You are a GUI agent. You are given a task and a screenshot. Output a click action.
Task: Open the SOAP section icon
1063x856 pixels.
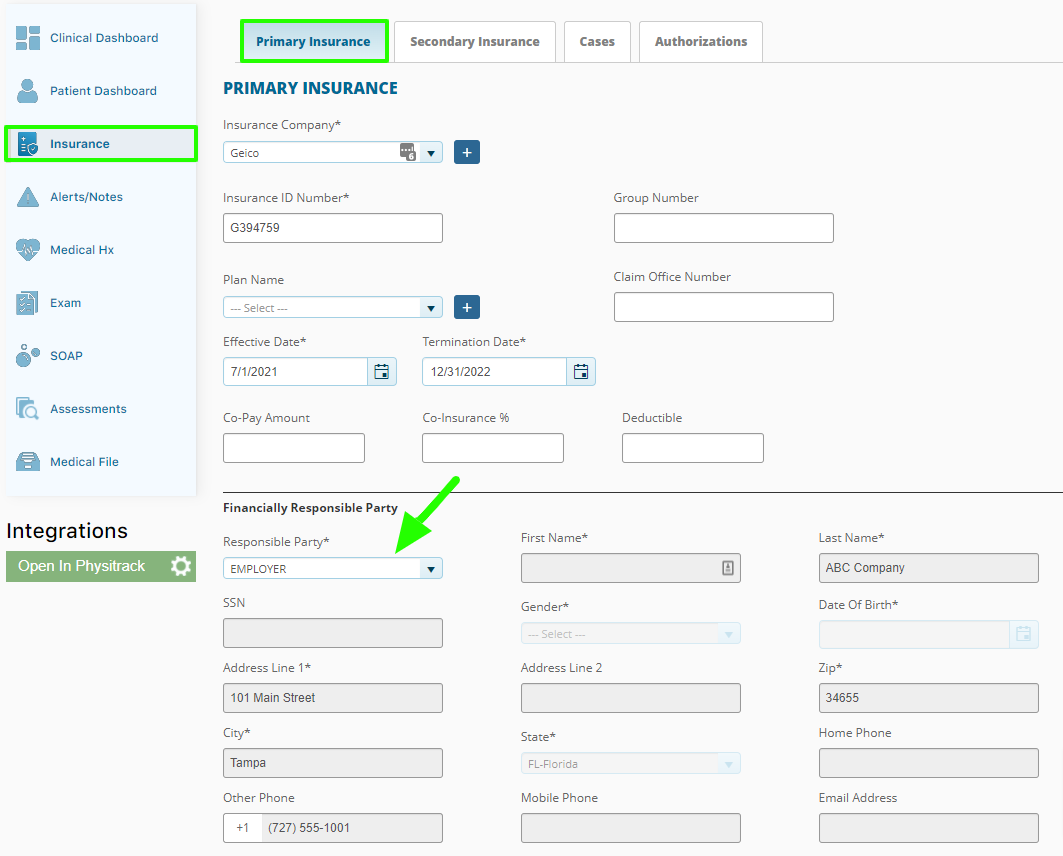(28, 355)
